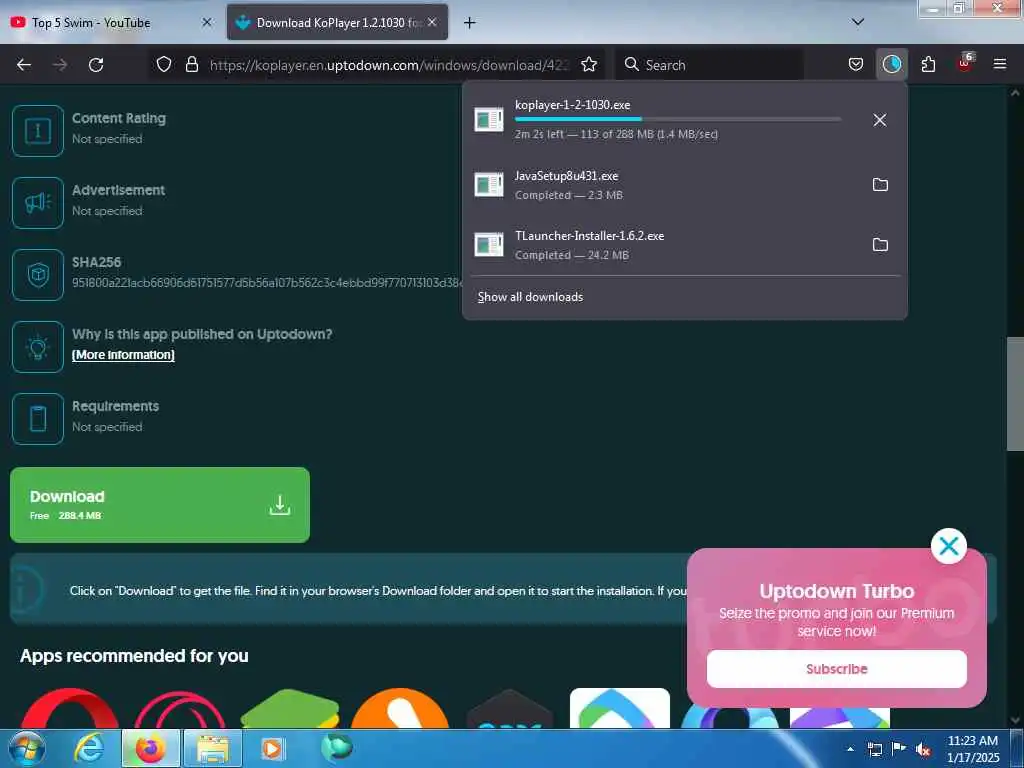
Task: Open the JavaSetup8u431.exe download entry
Action: (x=666, y=185)
